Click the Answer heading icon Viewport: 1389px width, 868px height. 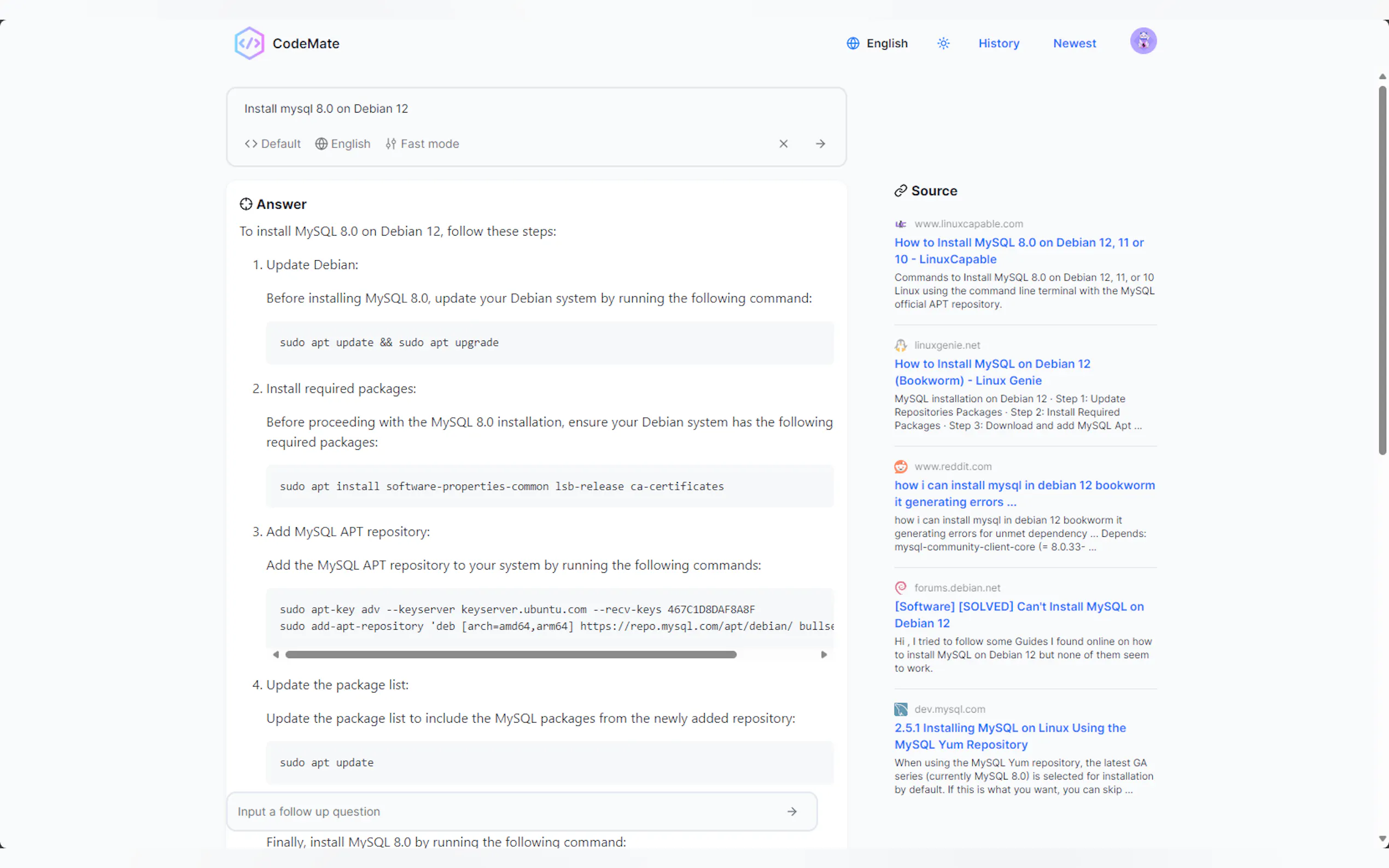pos(246,204)
